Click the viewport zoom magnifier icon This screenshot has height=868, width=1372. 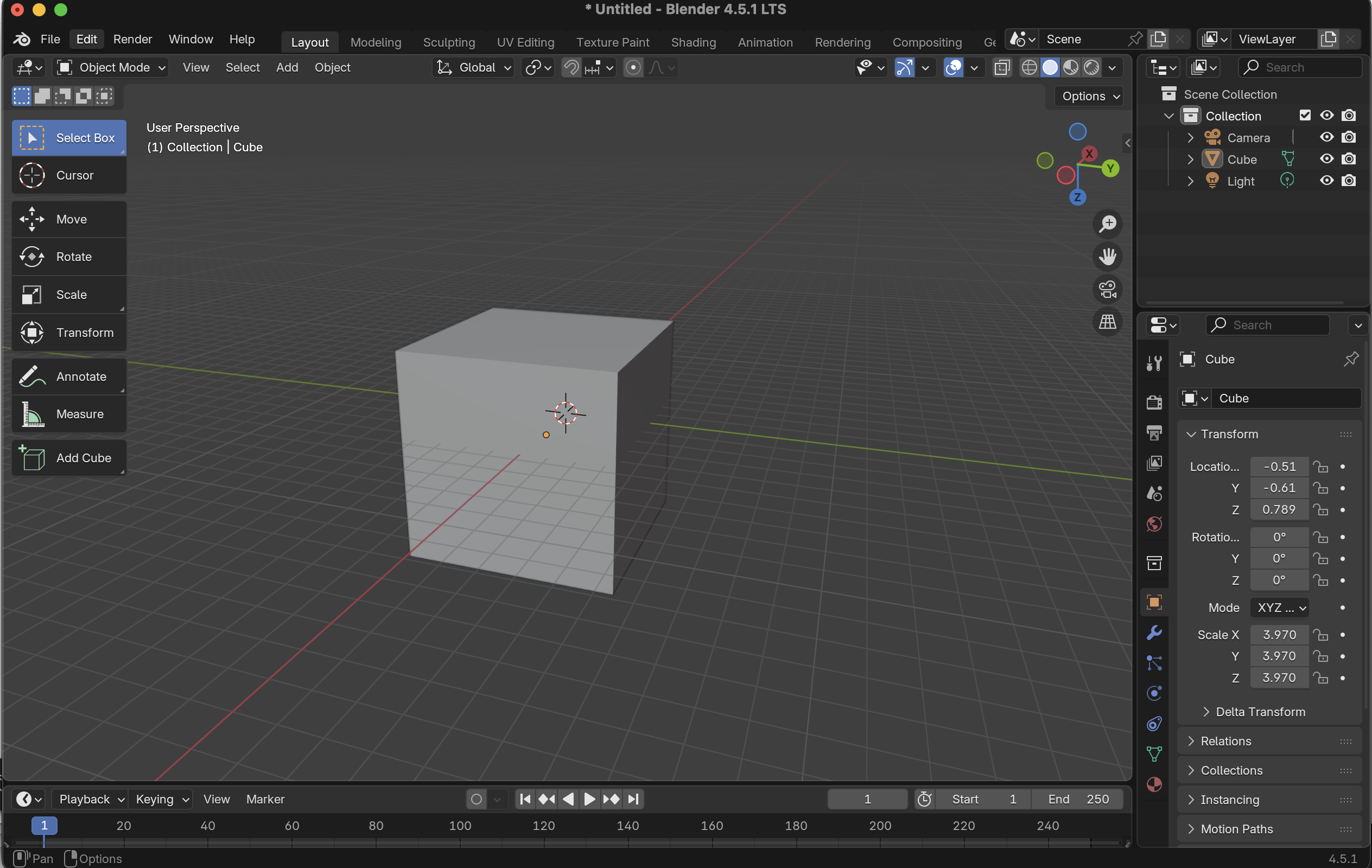(x=1107, y=224)
